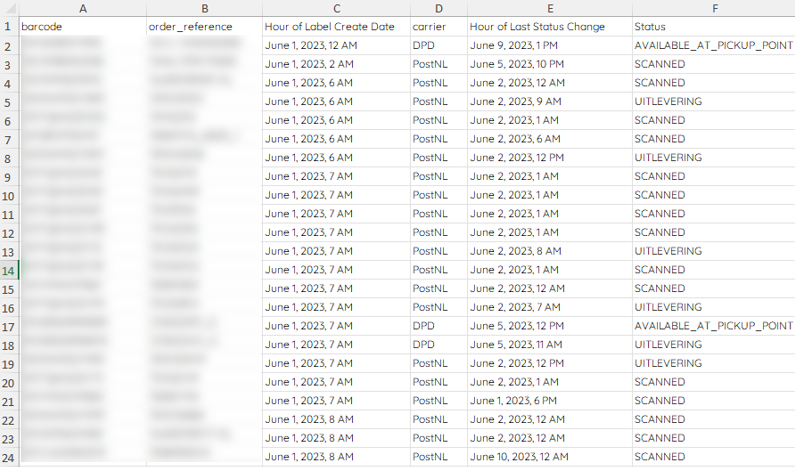
Task: Select column A header
Action: pyautogui.click(x=83, y=8)
